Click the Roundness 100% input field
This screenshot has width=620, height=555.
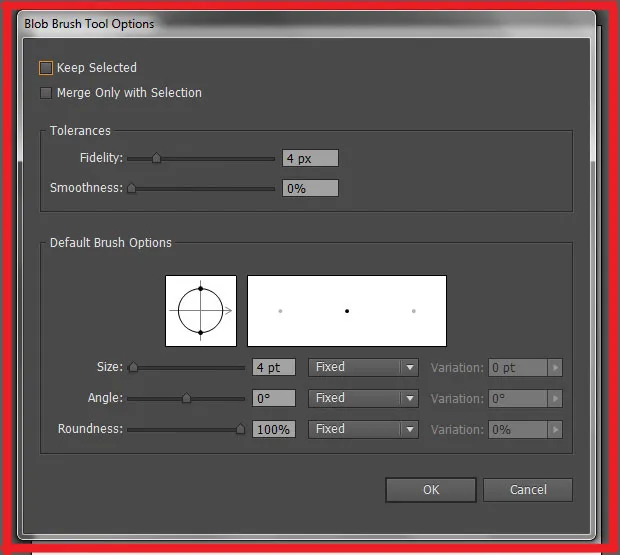(x=273, y=429)
